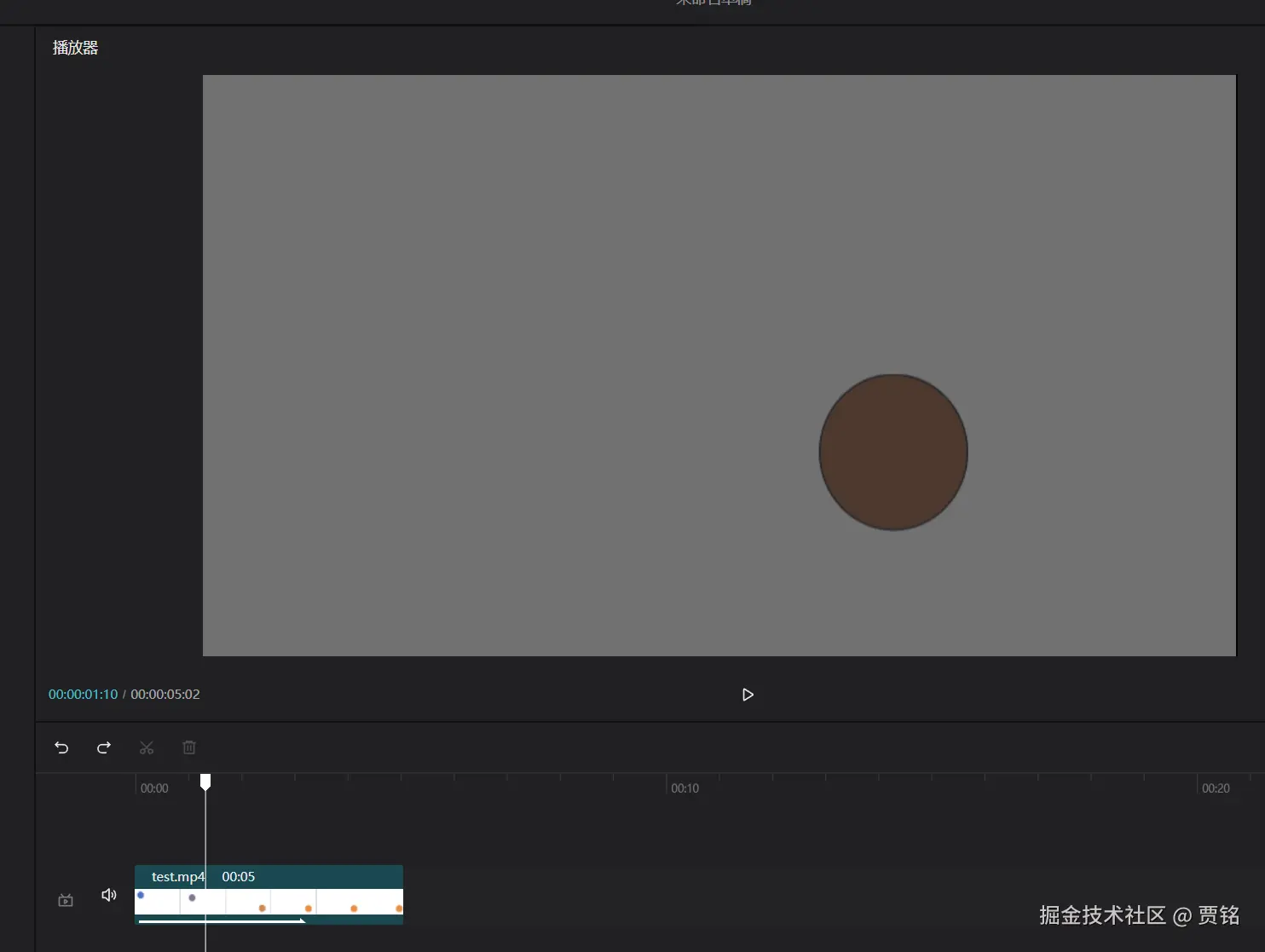This screenshot has width=1265, height=952.
Task: Select the scissors split tool
Action: 147,747
